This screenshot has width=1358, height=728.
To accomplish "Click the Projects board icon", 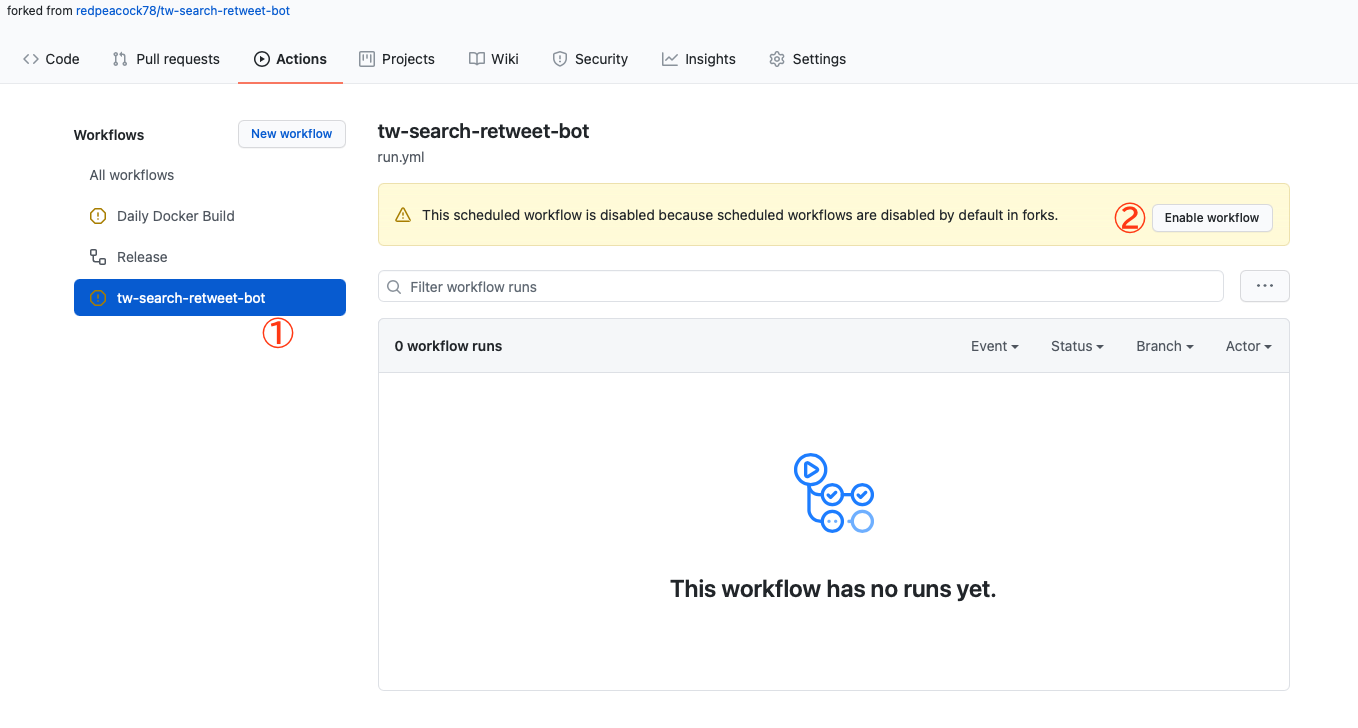I will [x=367, y=59].
